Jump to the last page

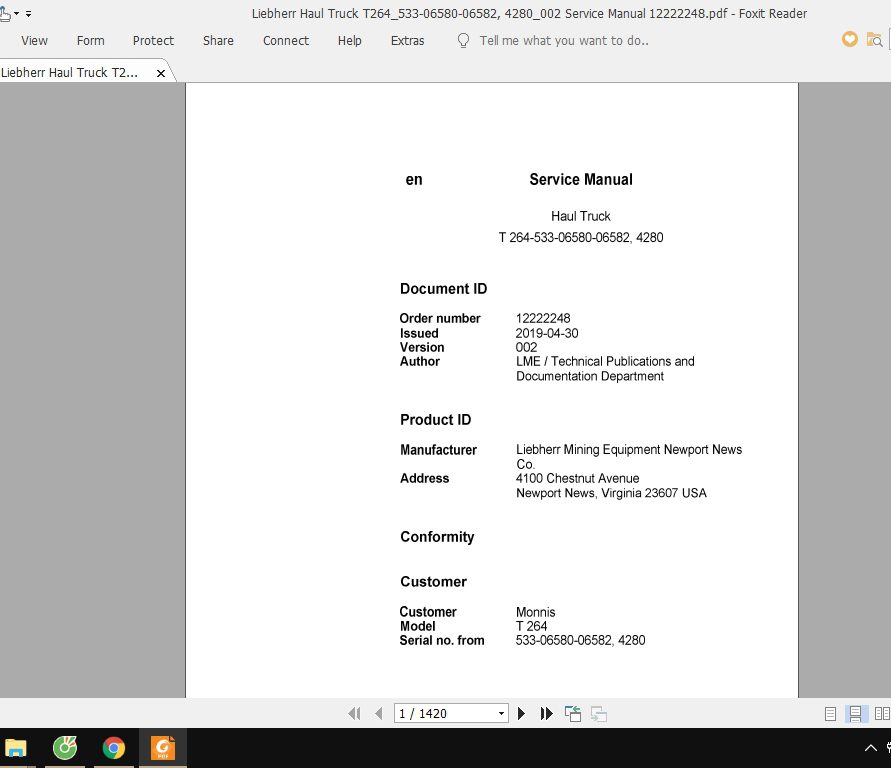pos(546,713)
